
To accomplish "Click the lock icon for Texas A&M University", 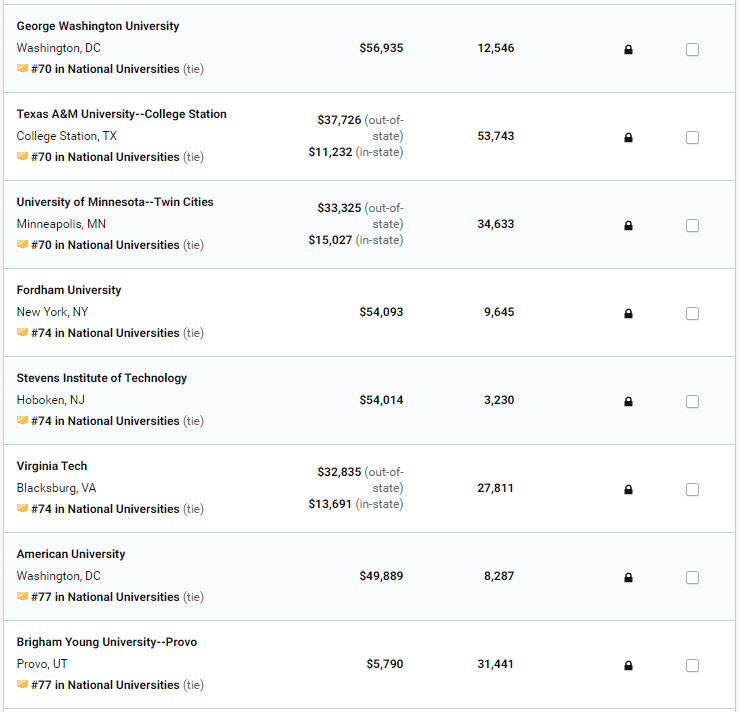I will pos(628,138).
